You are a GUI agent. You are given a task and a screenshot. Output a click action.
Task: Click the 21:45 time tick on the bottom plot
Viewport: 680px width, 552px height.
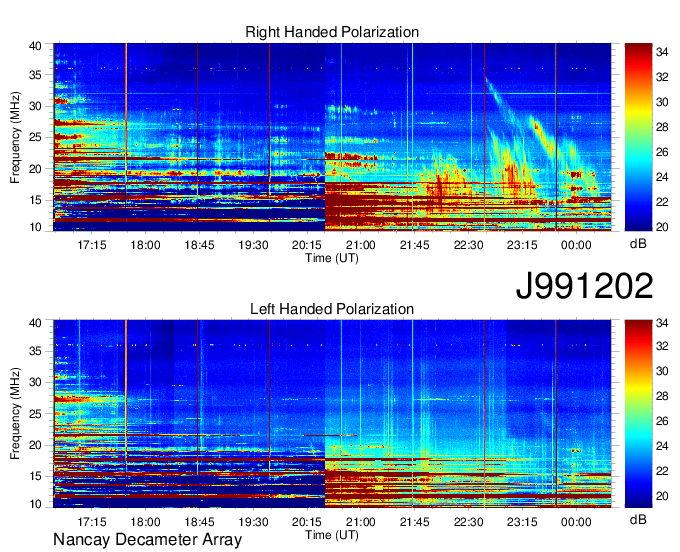pyautogui.click(x=415, y=522)
